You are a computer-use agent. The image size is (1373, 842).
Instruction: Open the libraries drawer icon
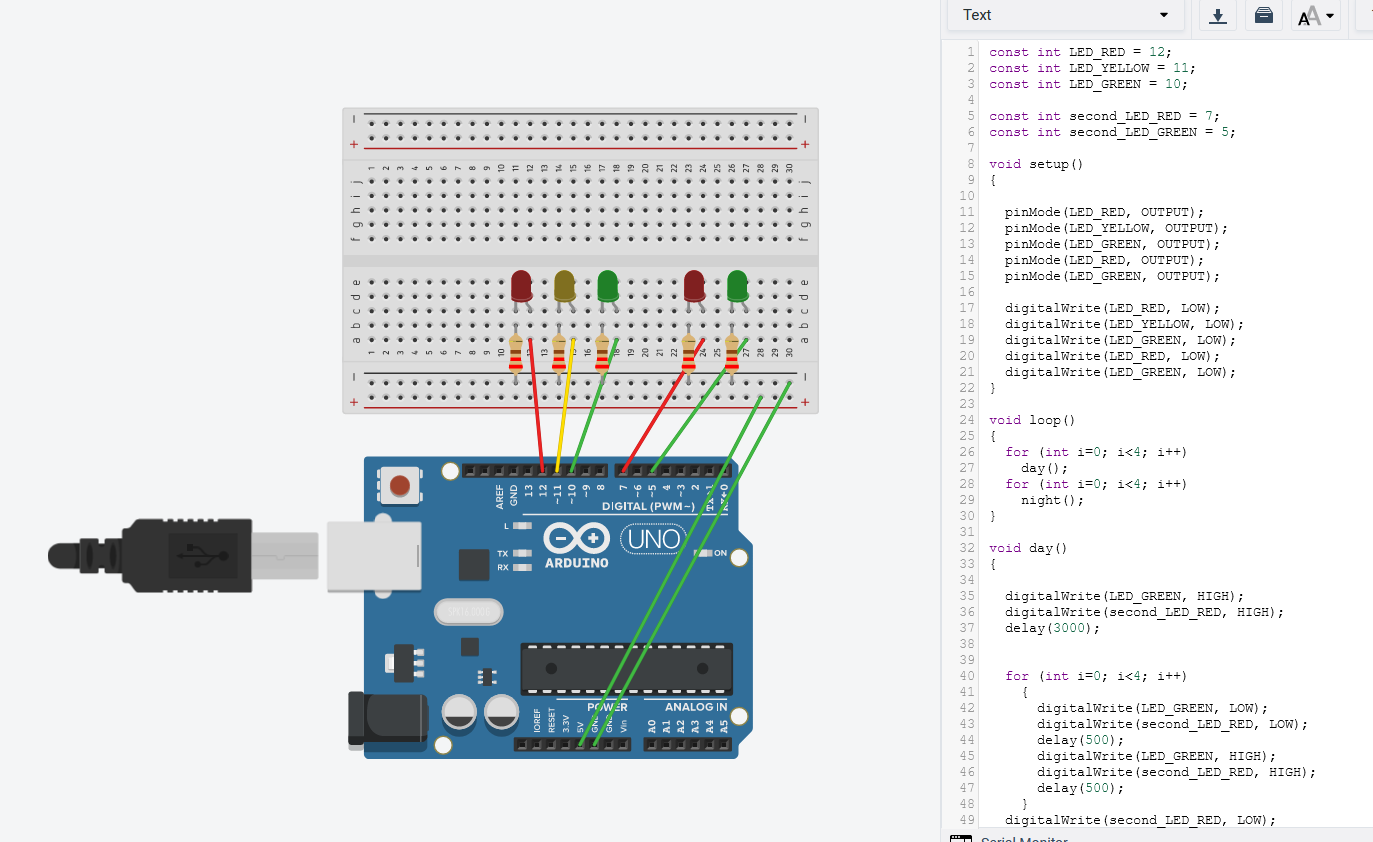[1264, 15]
